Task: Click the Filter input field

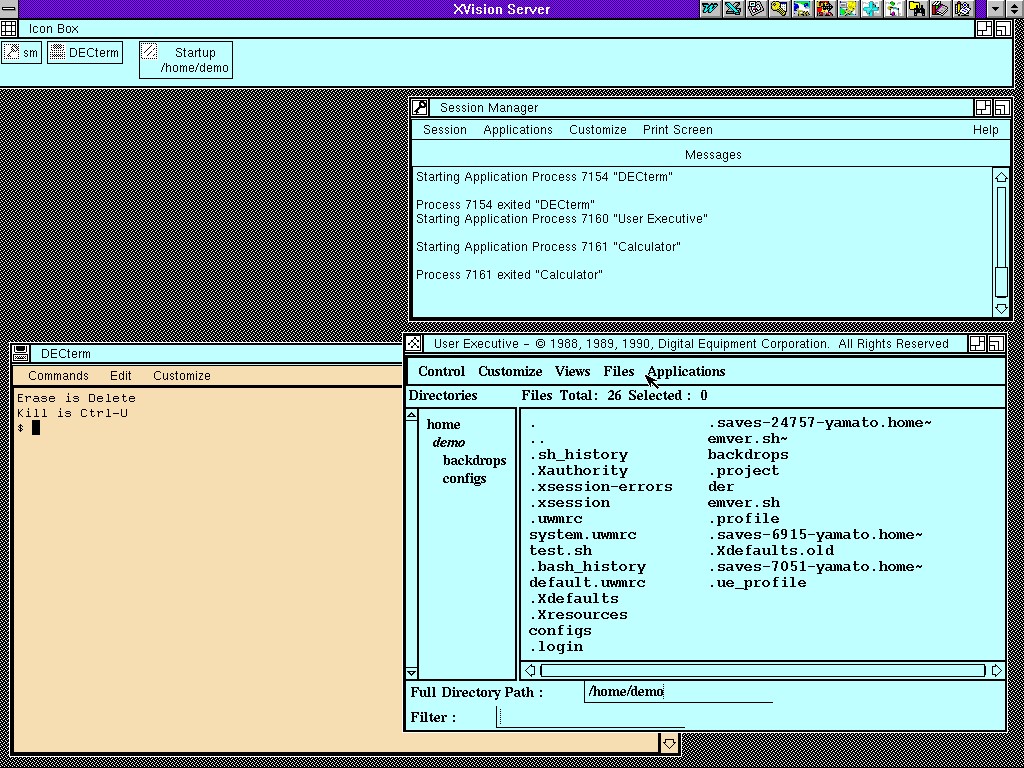Action: (590, 717)
